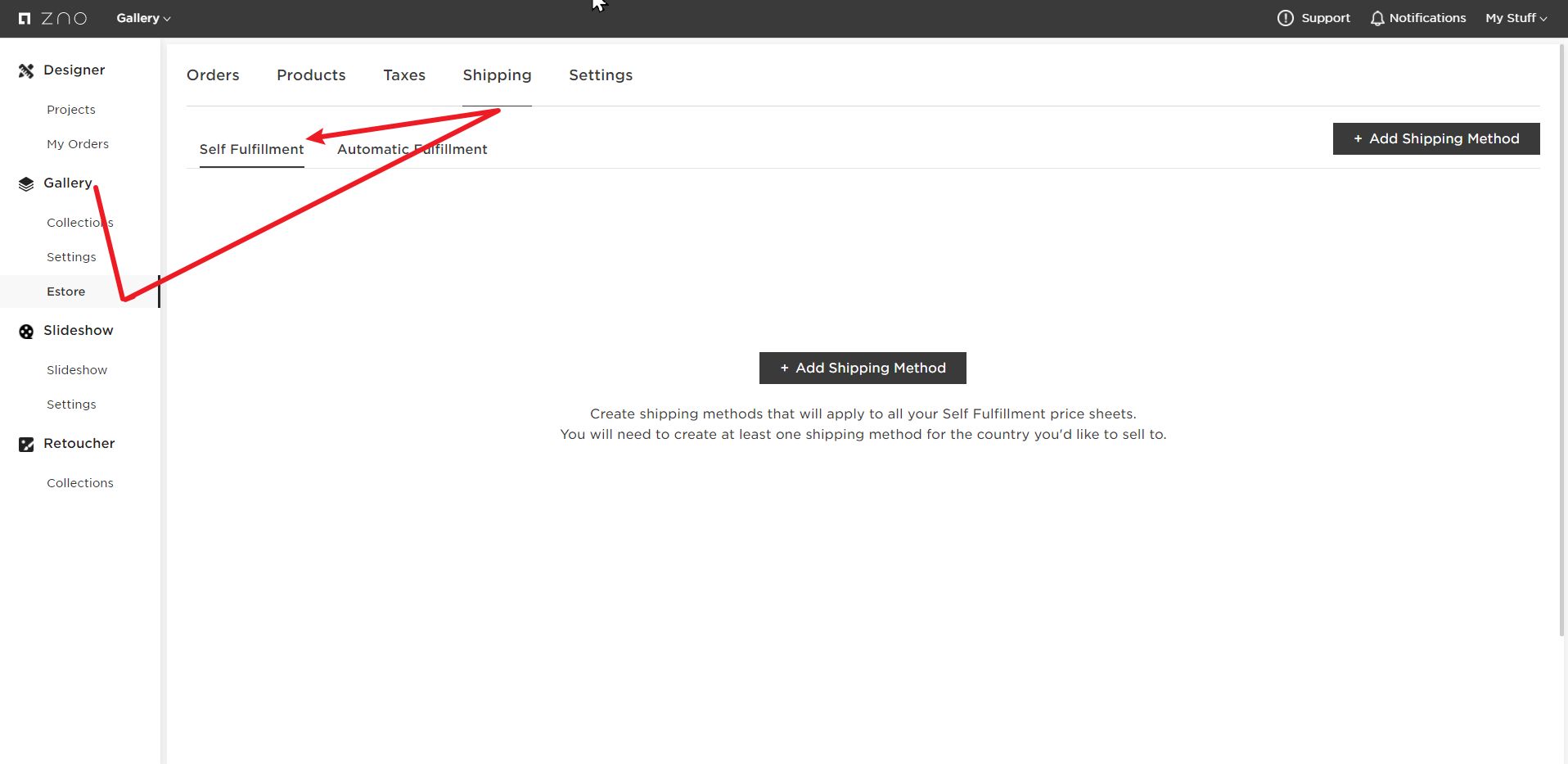Open the Gallery dropdown in the top bar

143,18
